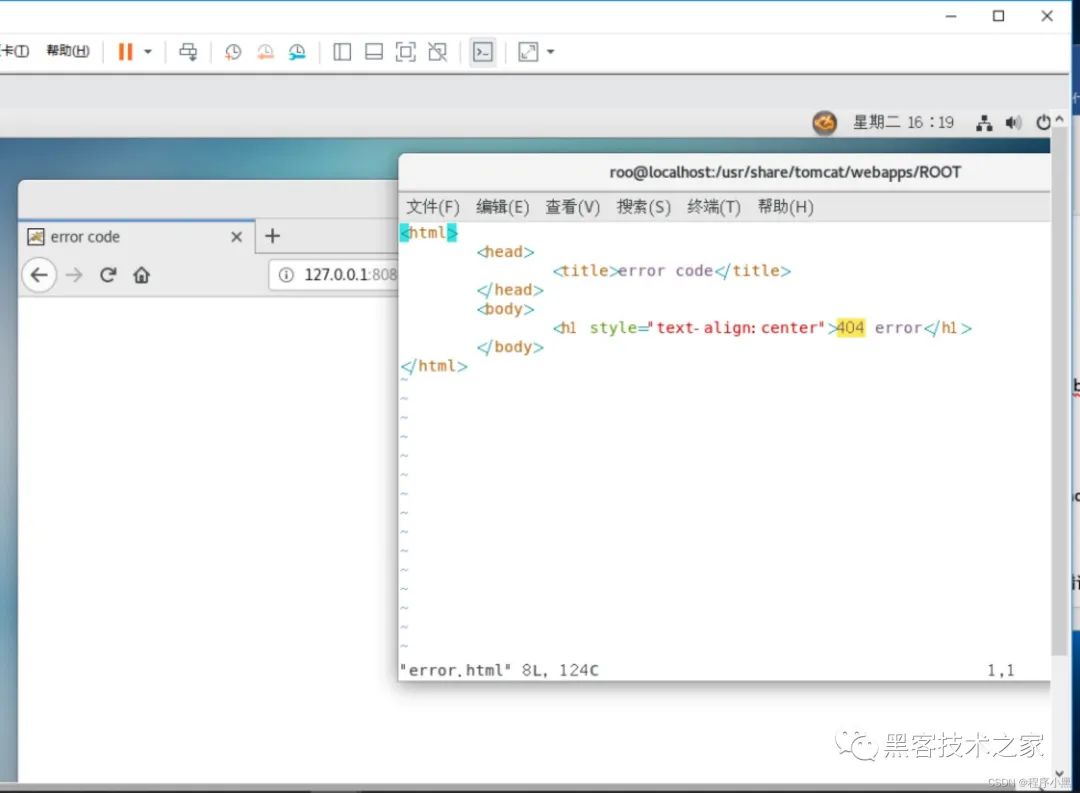This screenshot has width=1080, height=793.
Task: Open a new browser tab with plus
Action: click(273, 236)
